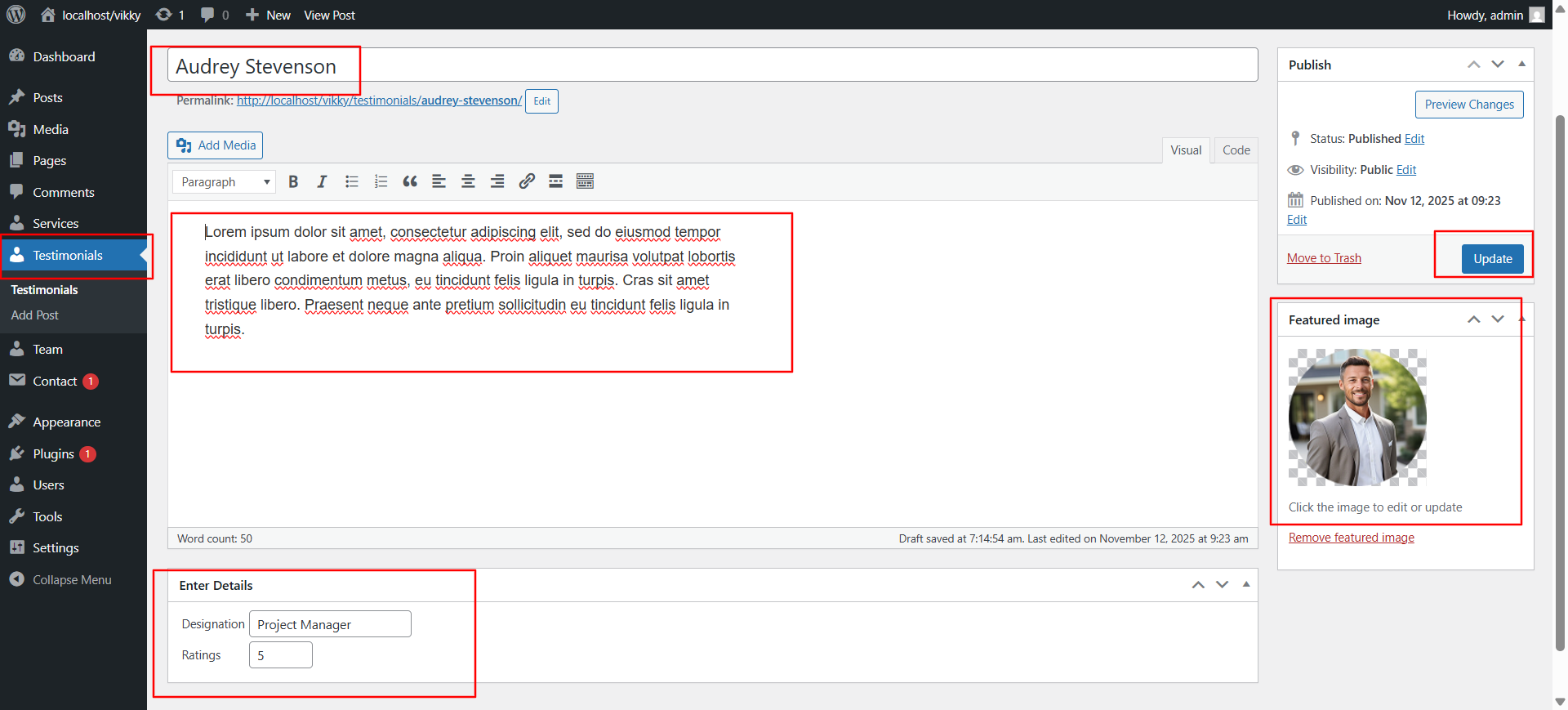This screenshot has width=1568, height=710.
Task: Apply blockquote formatting
Action: (x=410, y=181)
